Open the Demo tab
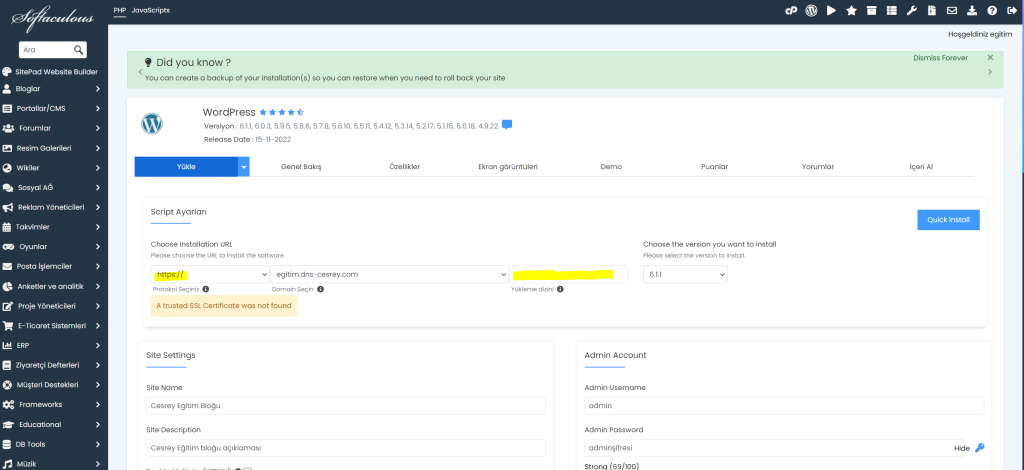 pos(611,167)
